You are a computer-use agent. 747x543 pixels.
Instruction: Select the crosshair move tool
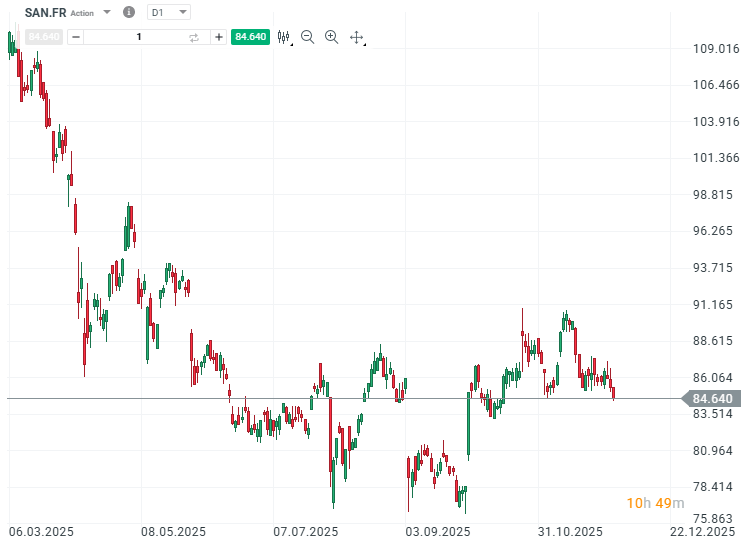tap(357, 38)
